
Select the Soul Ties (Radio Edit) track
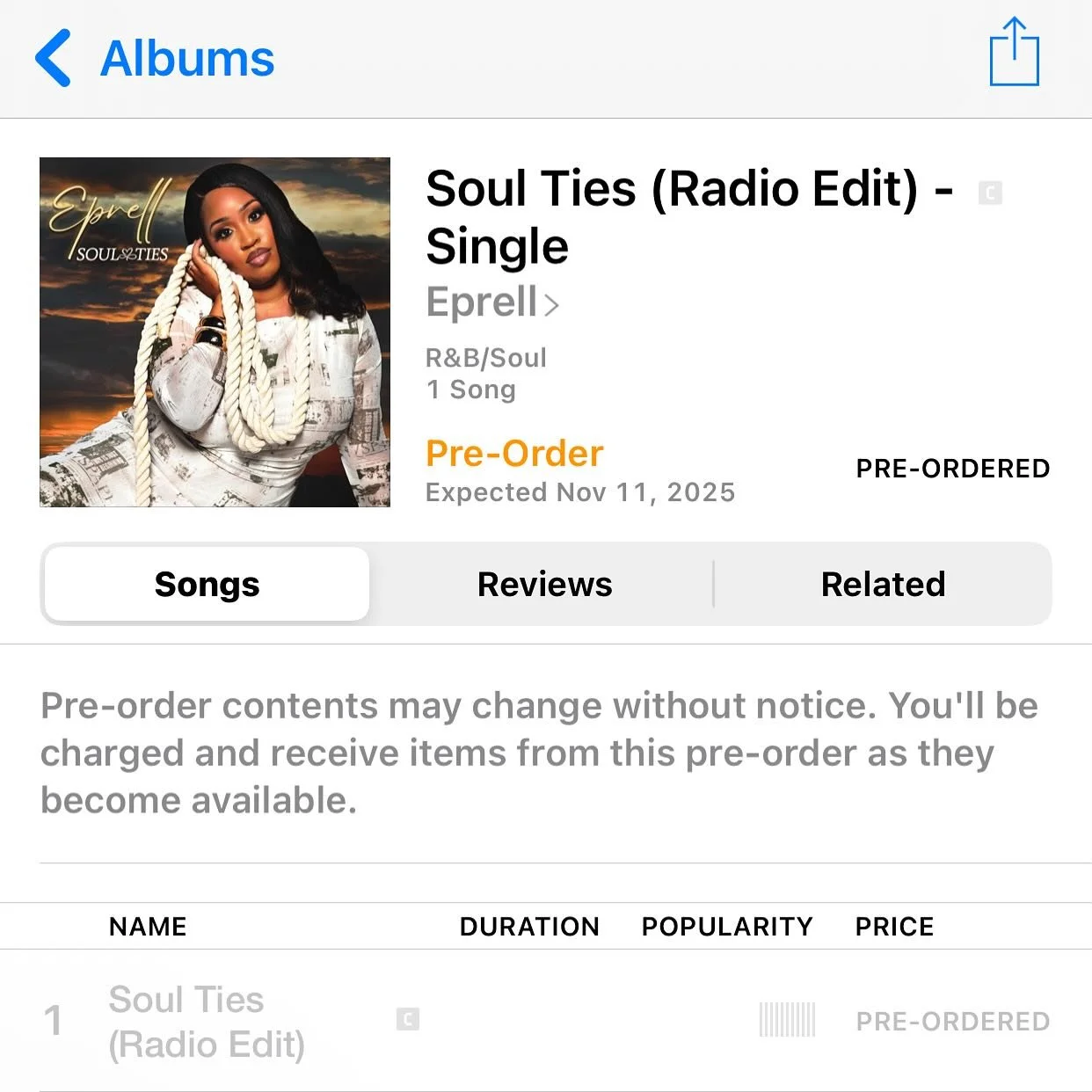[546, 1021]
